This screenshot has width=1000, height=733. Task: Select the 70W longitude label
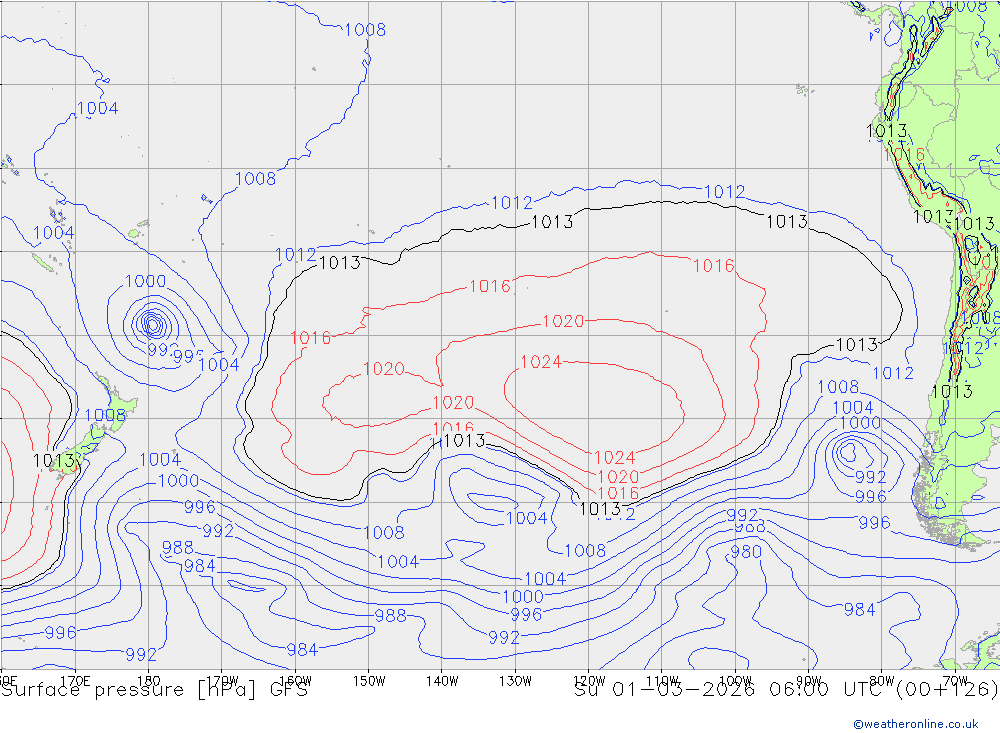pyautogui.click(x=955, y=681)
